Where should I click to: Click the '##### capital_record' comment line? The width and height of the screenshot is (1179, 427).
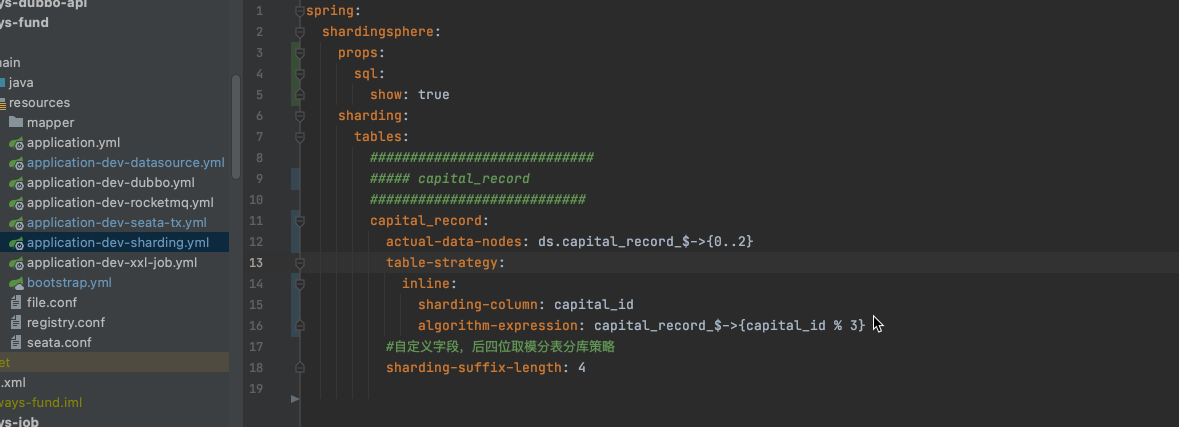pos(450,179)
